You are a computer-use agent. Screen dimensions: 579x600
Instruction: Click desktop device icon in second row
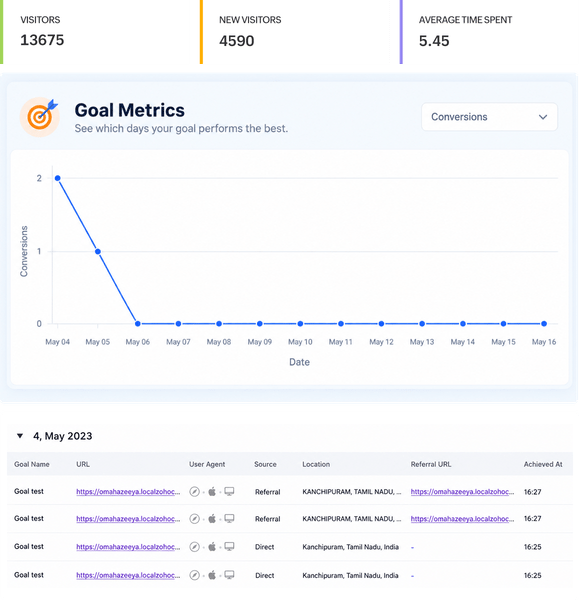pyautogui.click(x=229, y=518)
